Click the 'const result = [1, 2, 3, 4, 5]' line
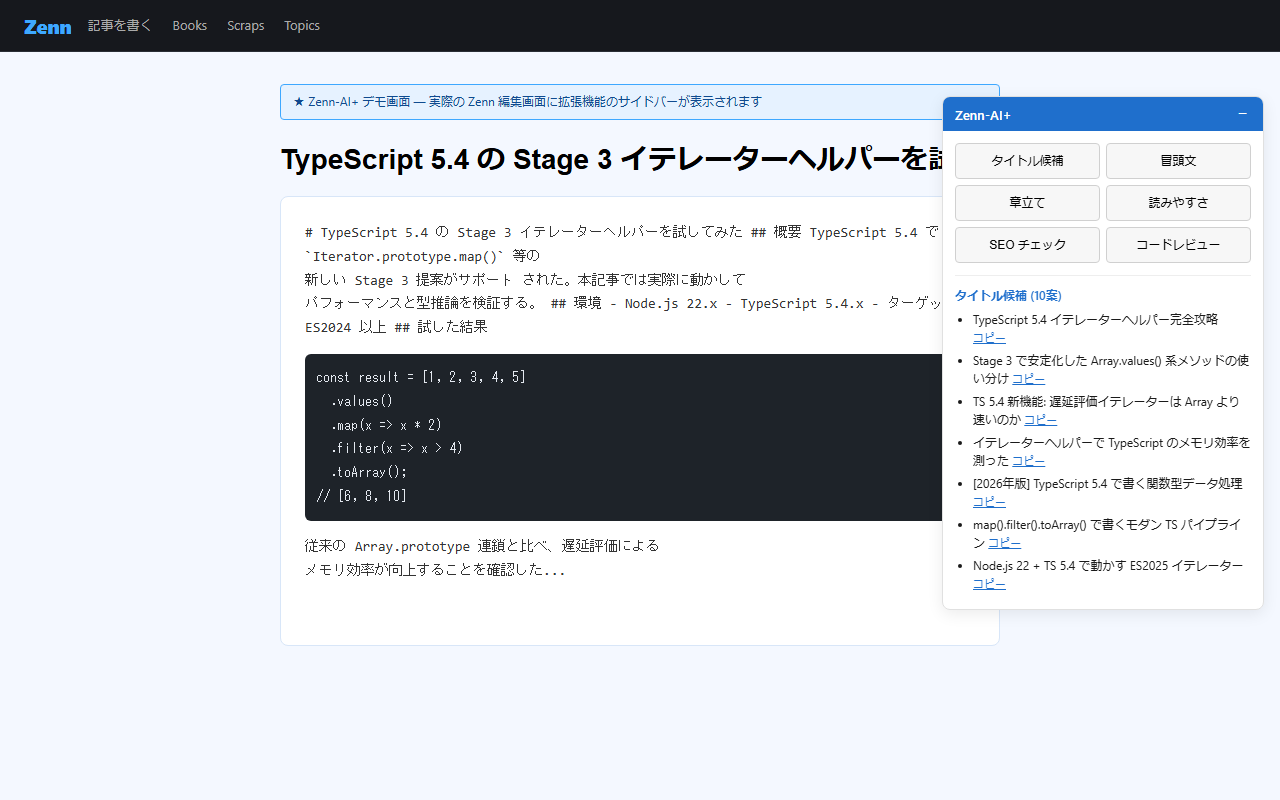This screenshot has width=1280, height=800. point(421,377)
